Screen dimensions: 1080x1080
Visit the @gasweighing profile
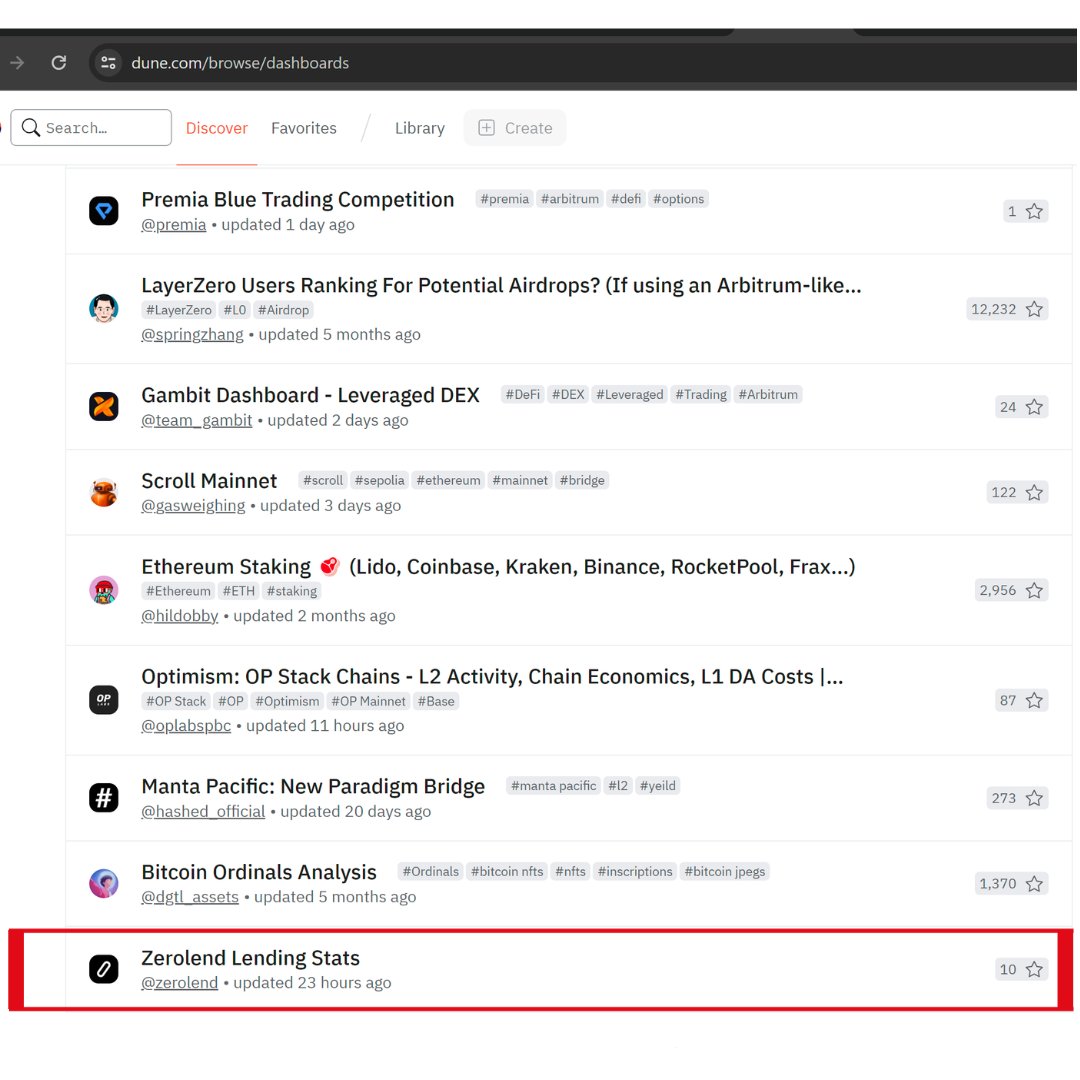pos(193,506)
